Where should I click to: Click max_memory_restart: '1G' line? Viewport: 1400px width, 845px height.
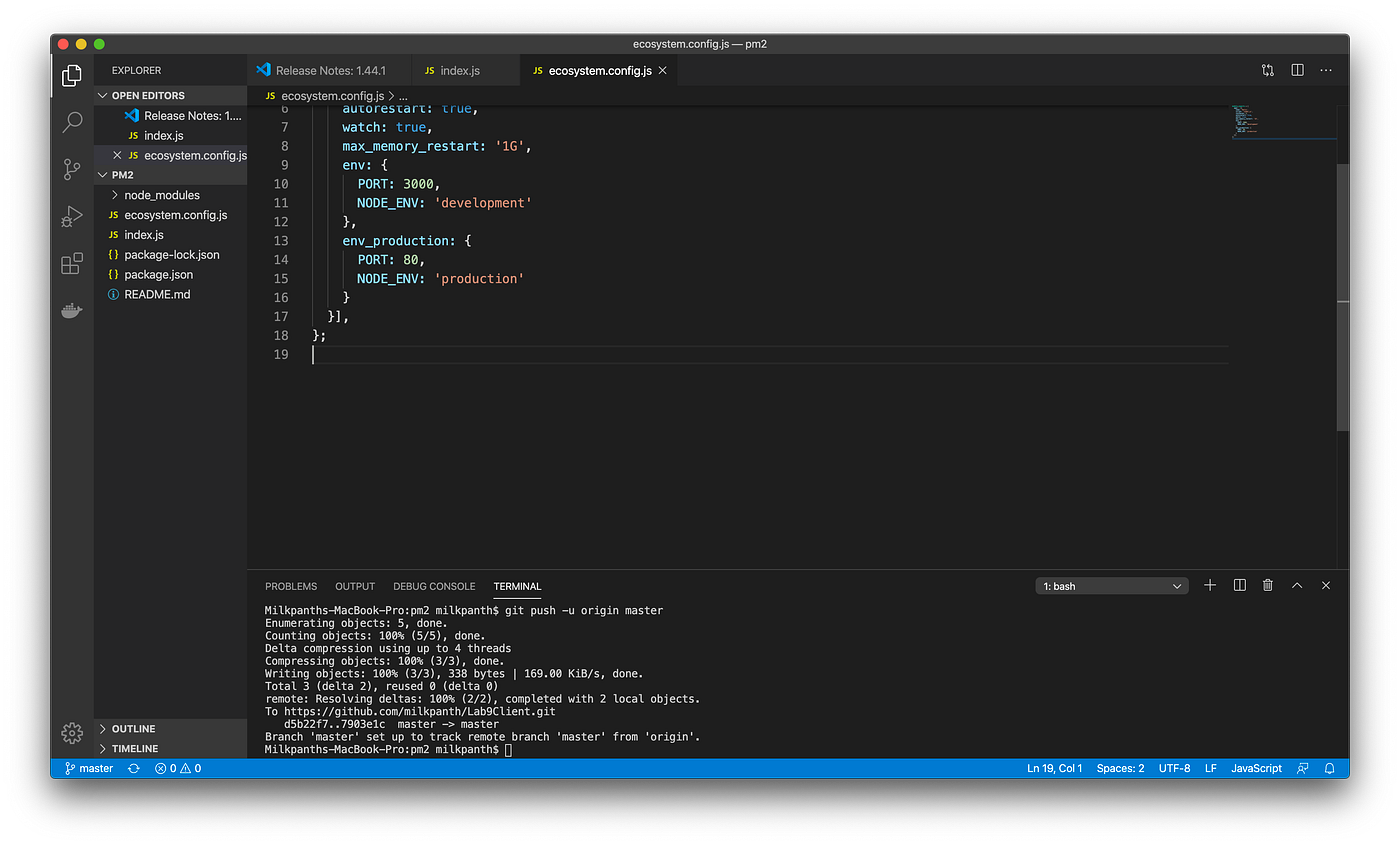(x=437, y=146)
